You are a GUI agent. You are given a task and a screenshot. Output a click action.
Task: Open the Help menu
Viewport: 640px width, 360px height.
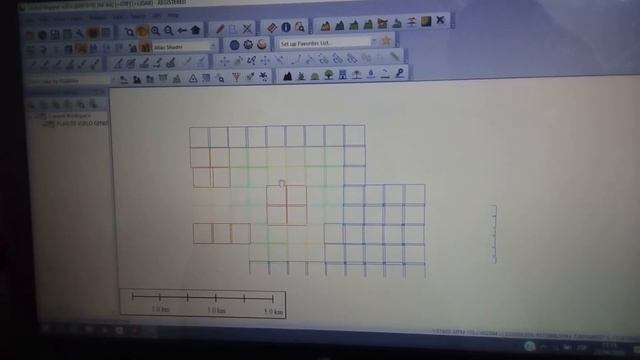click(173, 15)
